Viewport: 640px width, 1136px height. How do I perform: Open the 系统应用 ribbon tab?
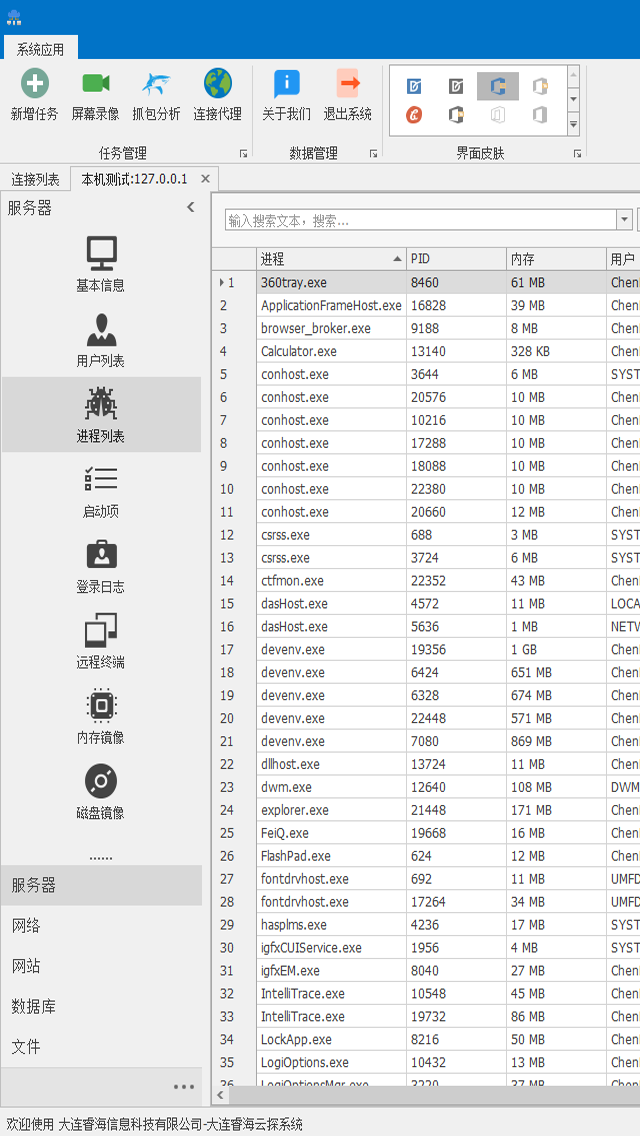(x=40, y=49)
